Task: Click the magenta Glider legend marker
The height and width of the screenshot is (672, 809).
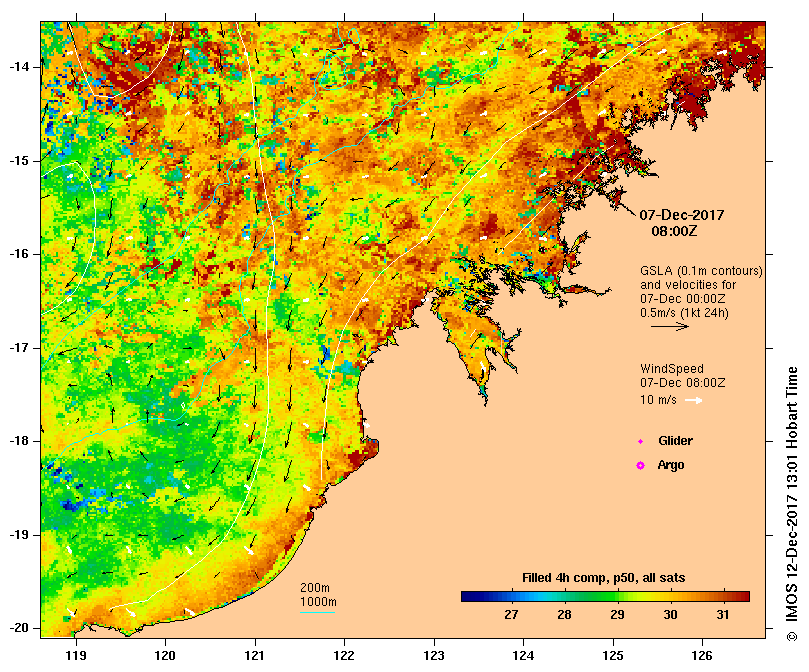Action: [640, 442]
